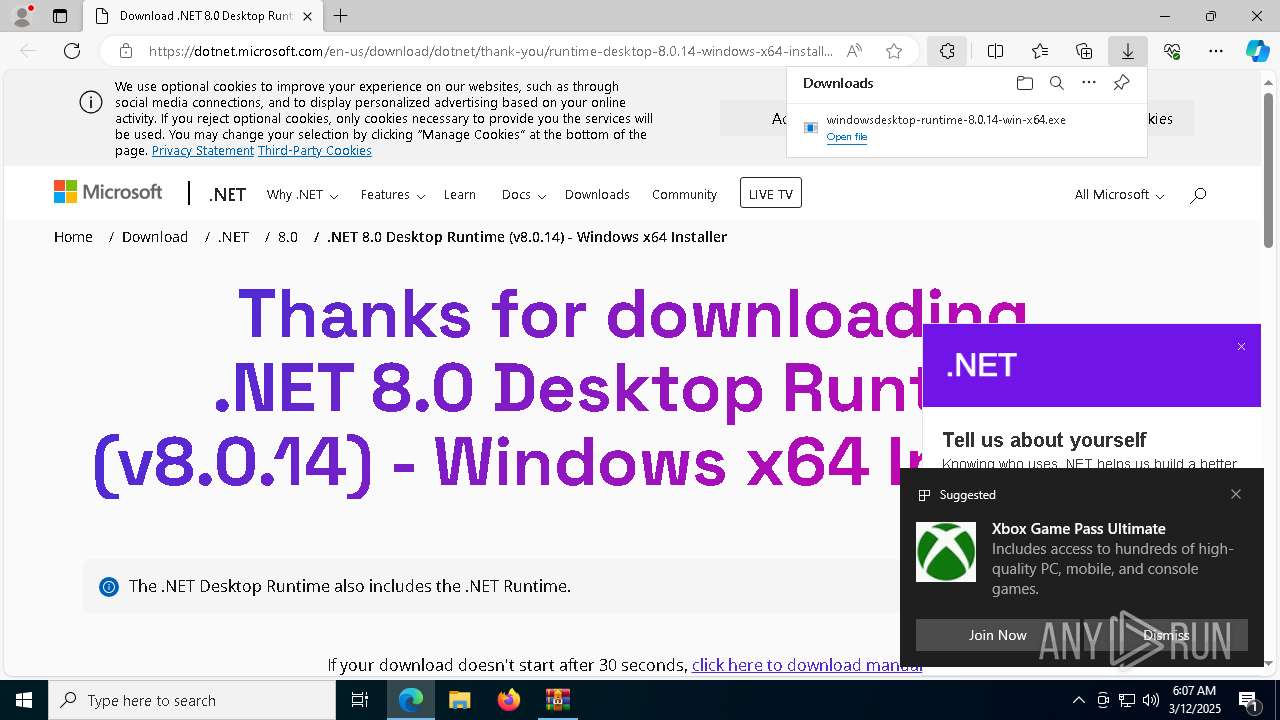The image size is (1280, 720).
Task: Expand the Features dropdown
Action: [x=393, y=195]
